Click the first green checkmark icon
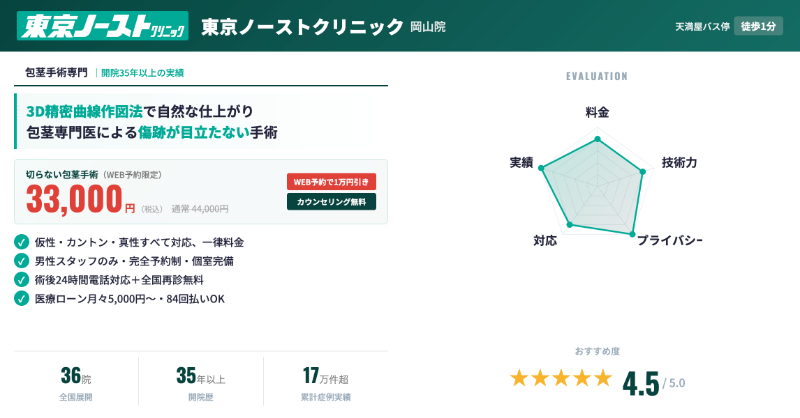Screen dimensions: 800x418 coord(22,242)
